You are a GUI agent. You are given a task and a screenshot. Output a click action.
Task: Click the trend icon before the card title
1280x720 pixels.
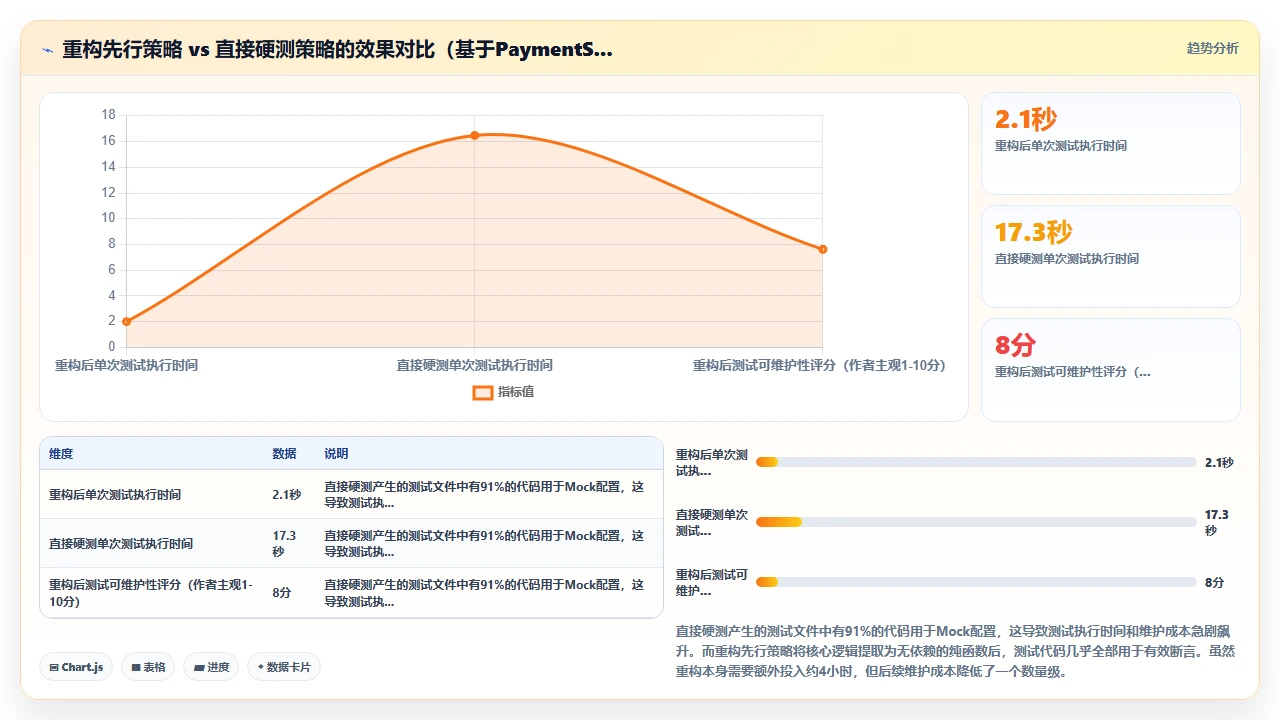pos(47,50)
